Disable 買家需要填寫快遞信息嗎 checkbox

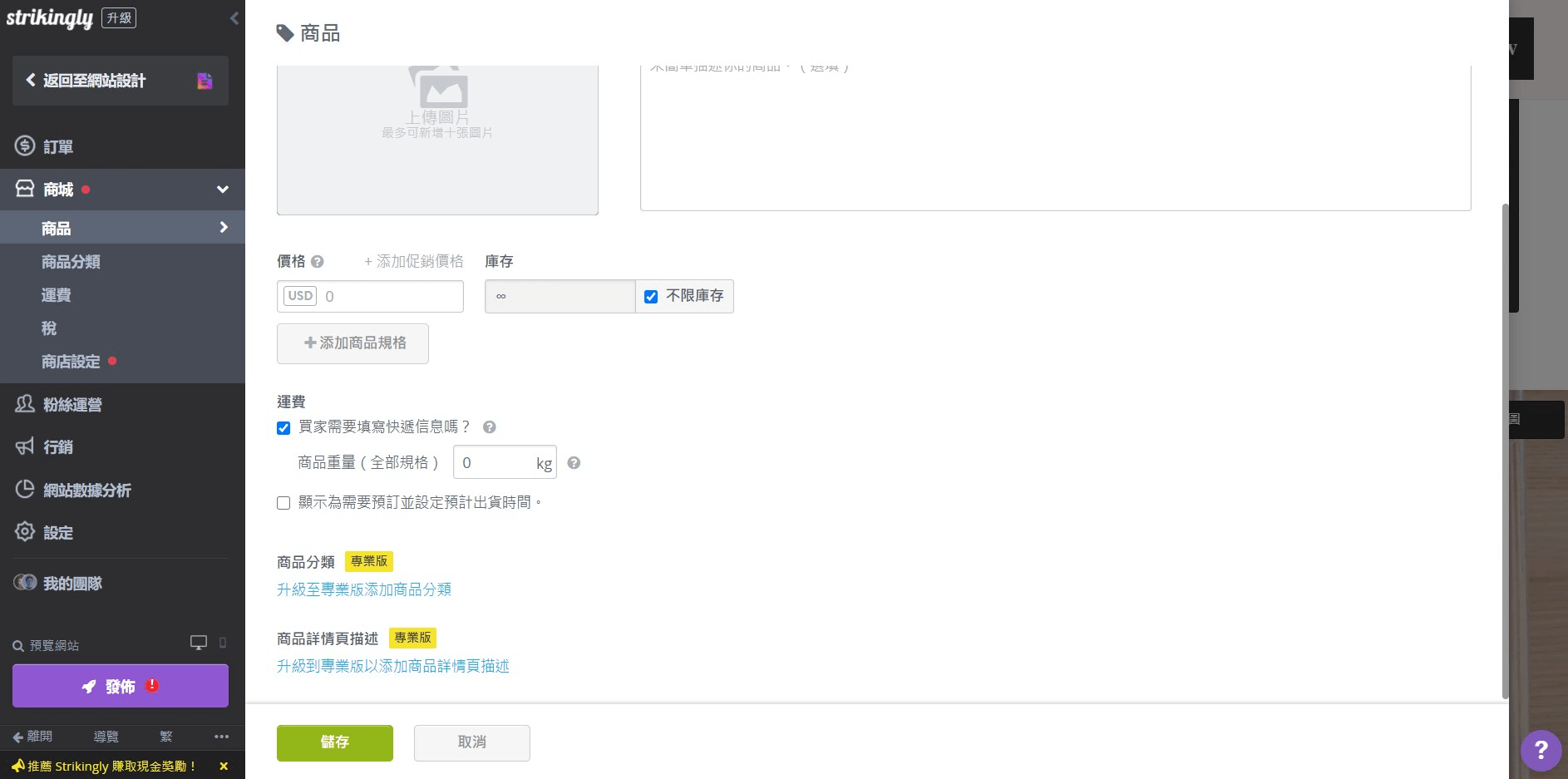284,427
